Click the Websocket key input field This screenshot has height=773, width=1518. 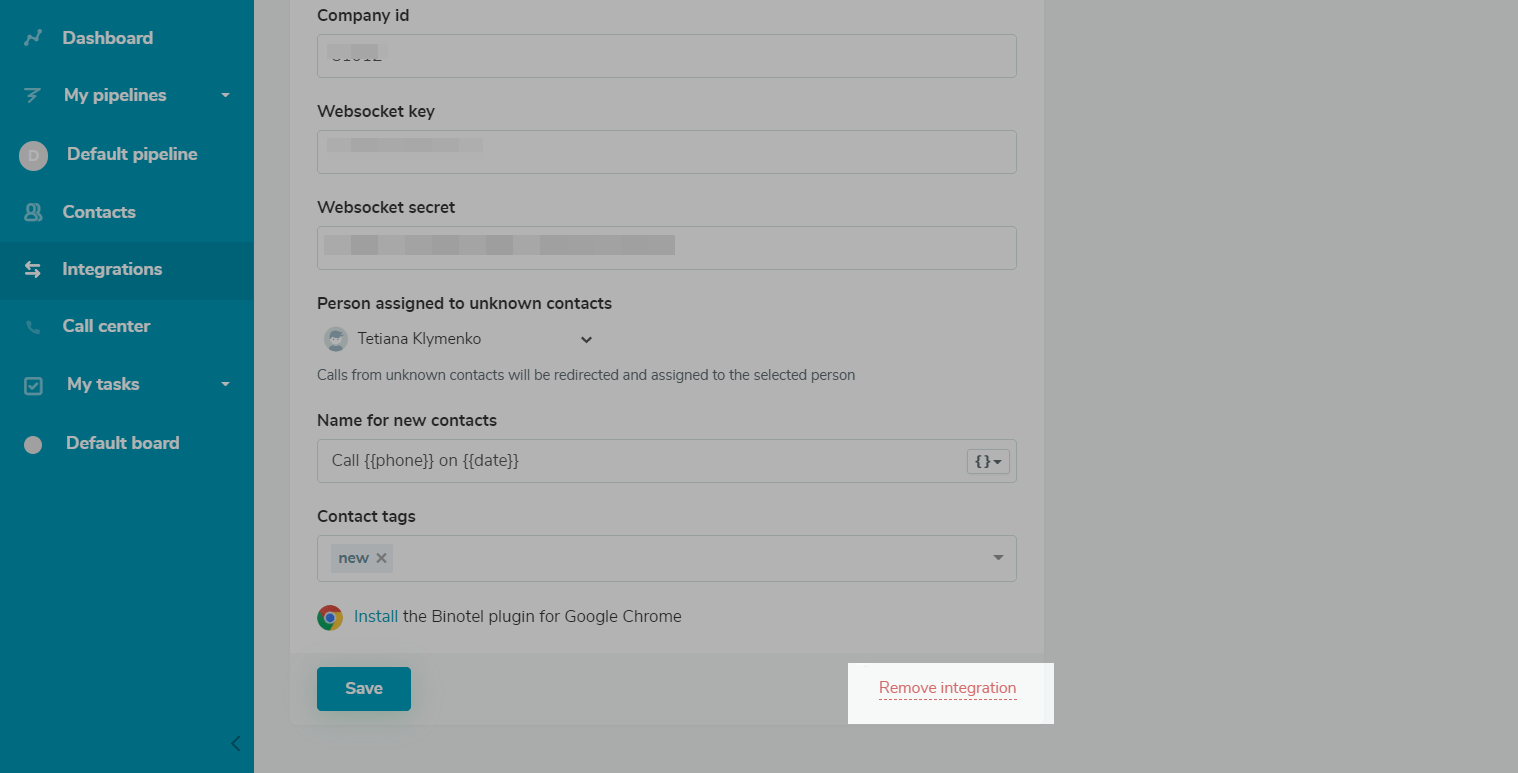point(666,152)
